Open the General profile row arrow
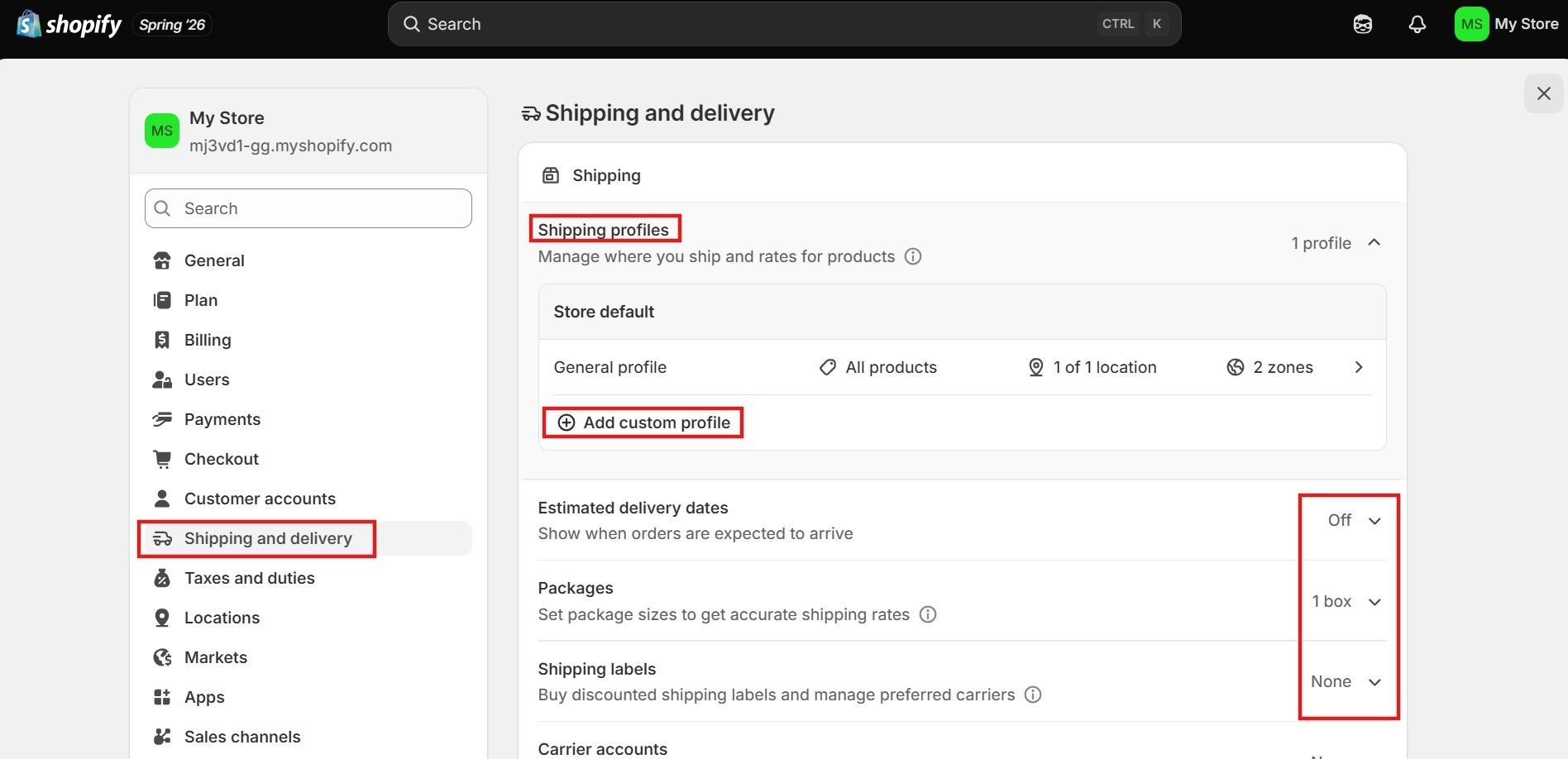 tap(1358, 367)
